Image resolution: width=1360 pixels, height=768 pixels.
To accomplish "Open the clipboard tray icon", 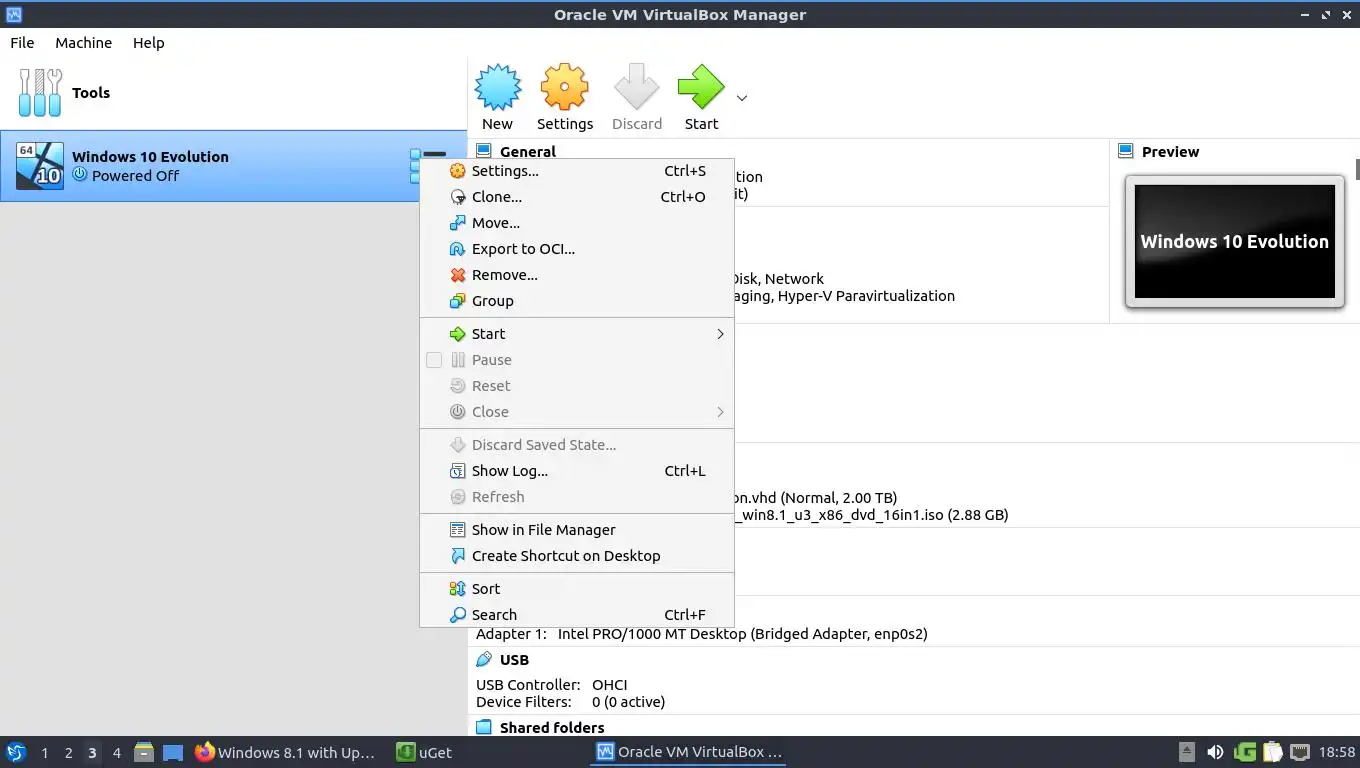I will coord(1272,752).
